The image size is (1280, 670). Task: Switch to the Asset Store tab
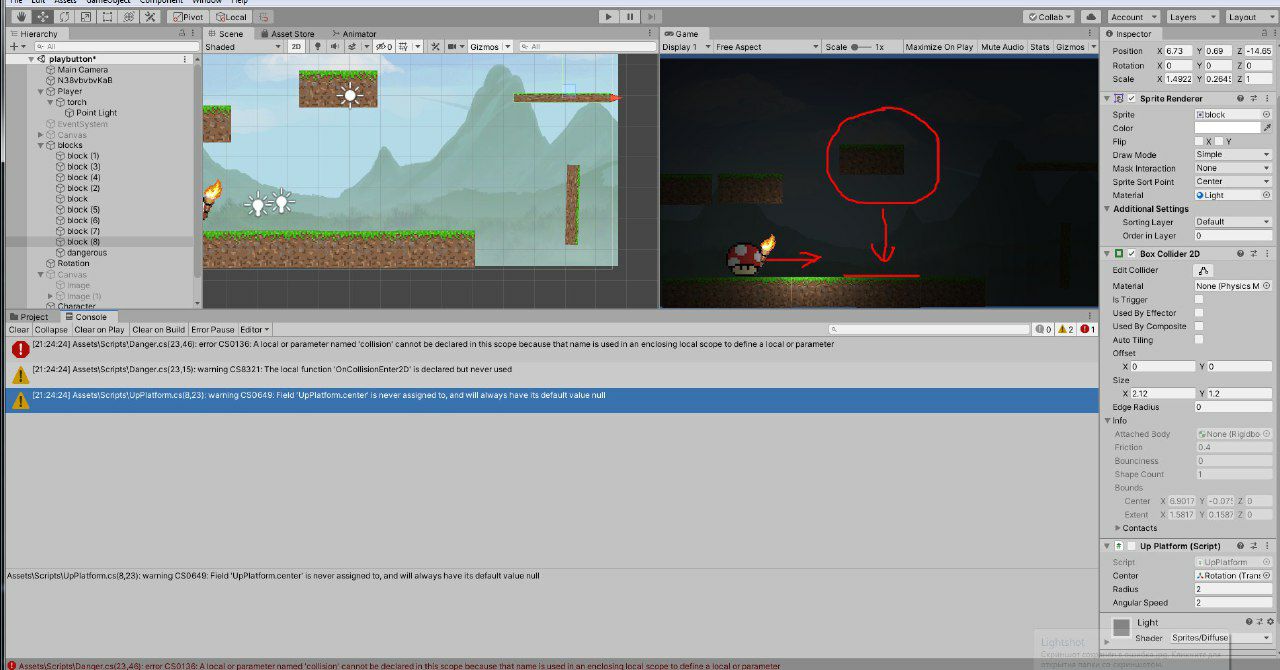pyautogui.click(x=288, y=34)
